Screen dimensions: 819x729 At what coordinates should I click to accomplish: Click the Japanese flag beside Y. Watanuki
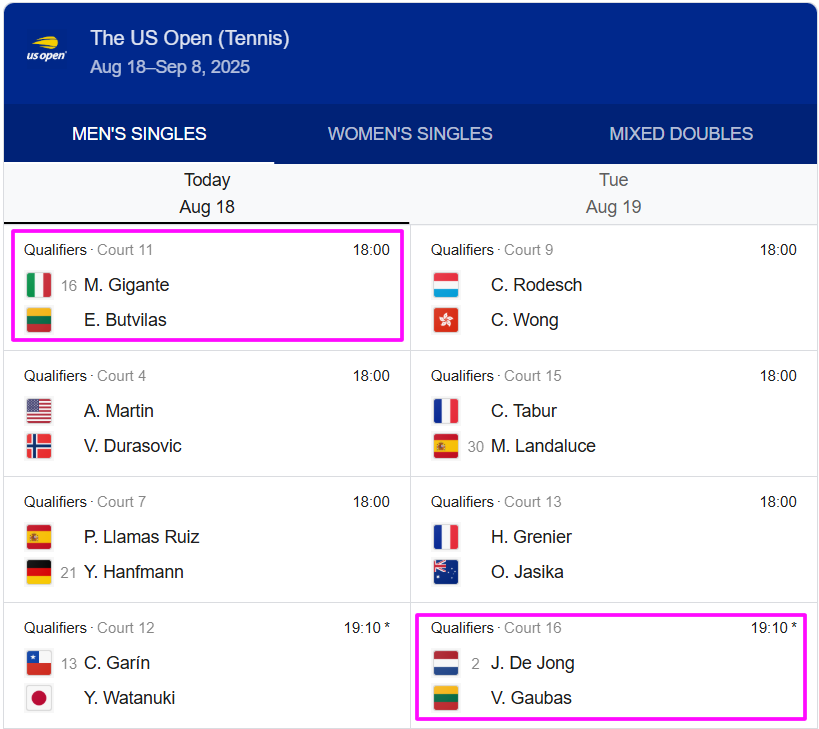click(39, 698)
